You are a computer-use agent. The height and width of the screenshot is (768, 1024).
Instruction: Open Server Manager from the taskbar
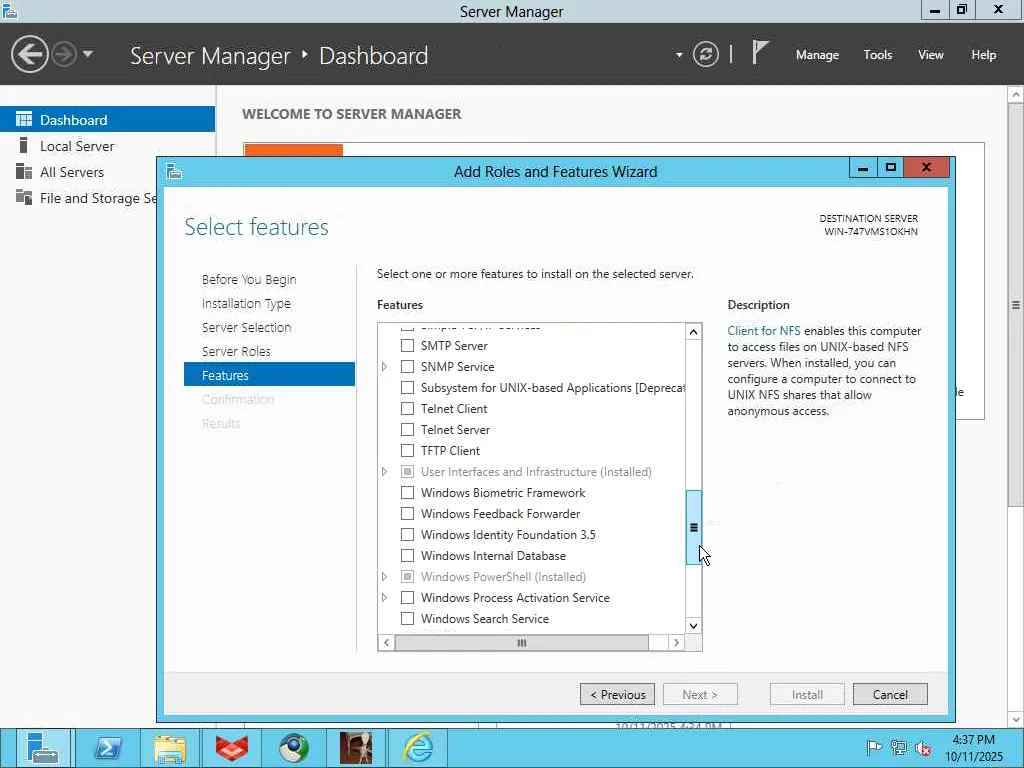point(42,748)
